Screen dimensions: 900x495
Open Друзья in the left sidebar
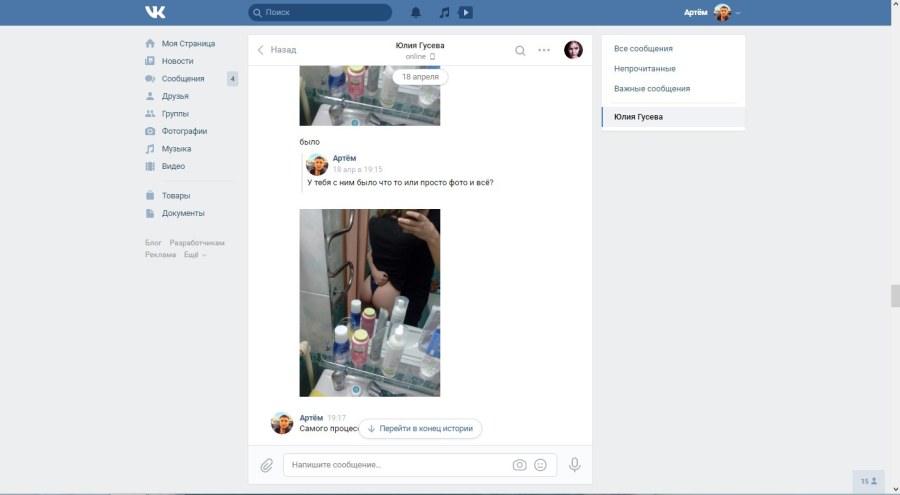click(x=175, y=96)
